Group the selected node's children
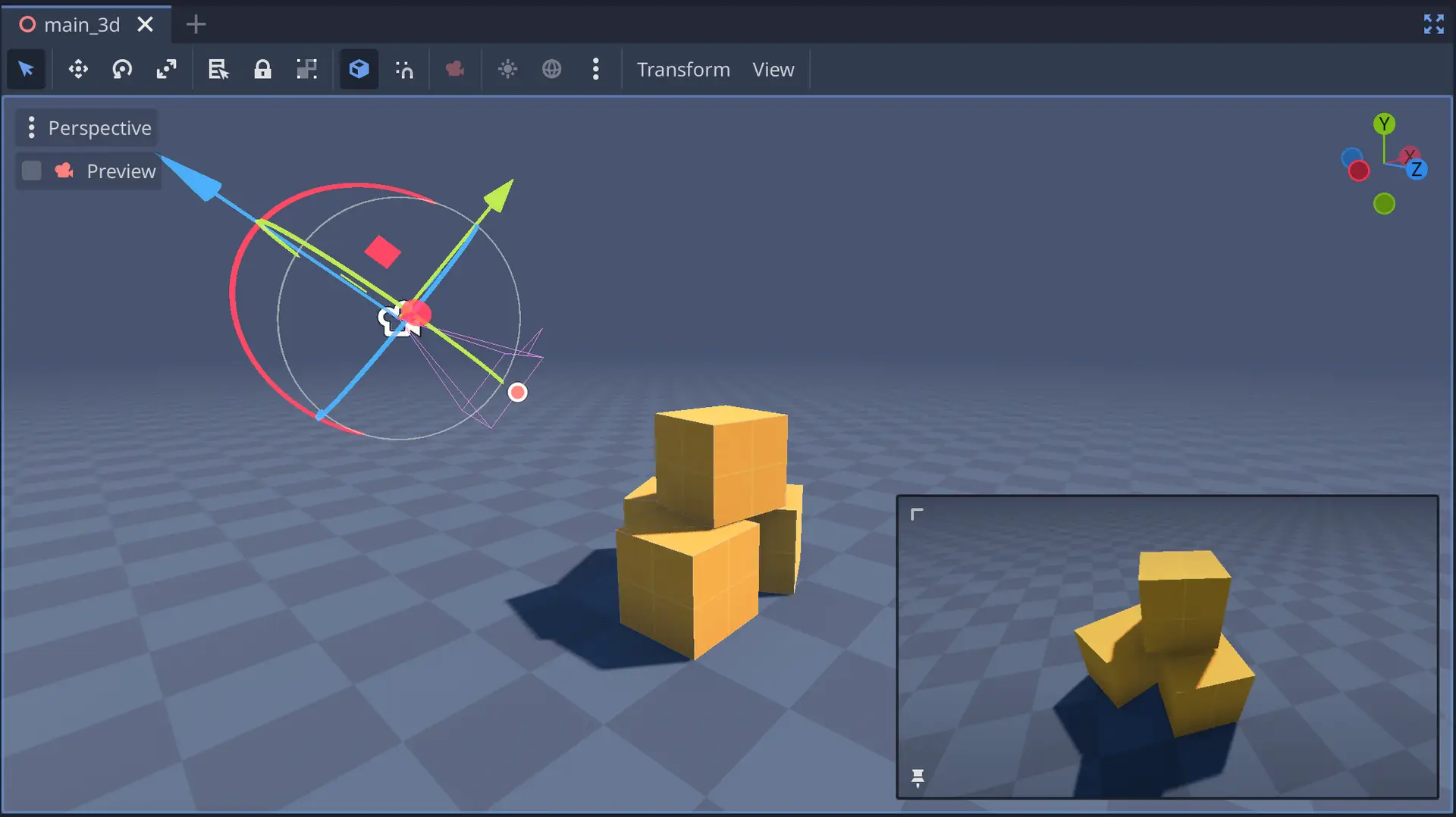Viewport: 1456px width, 817px height. [306, 69]
